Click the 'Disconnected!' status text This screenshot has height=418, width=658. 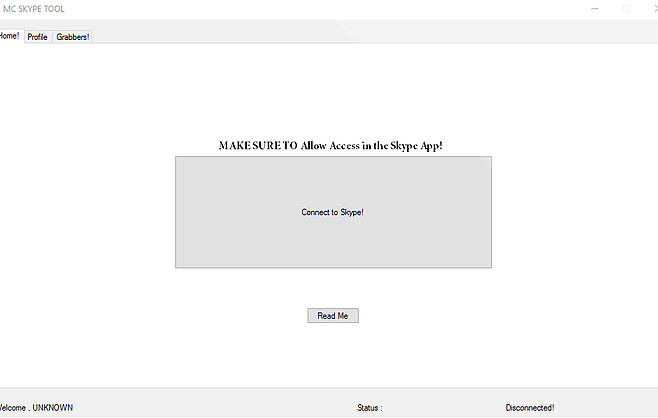530,408
